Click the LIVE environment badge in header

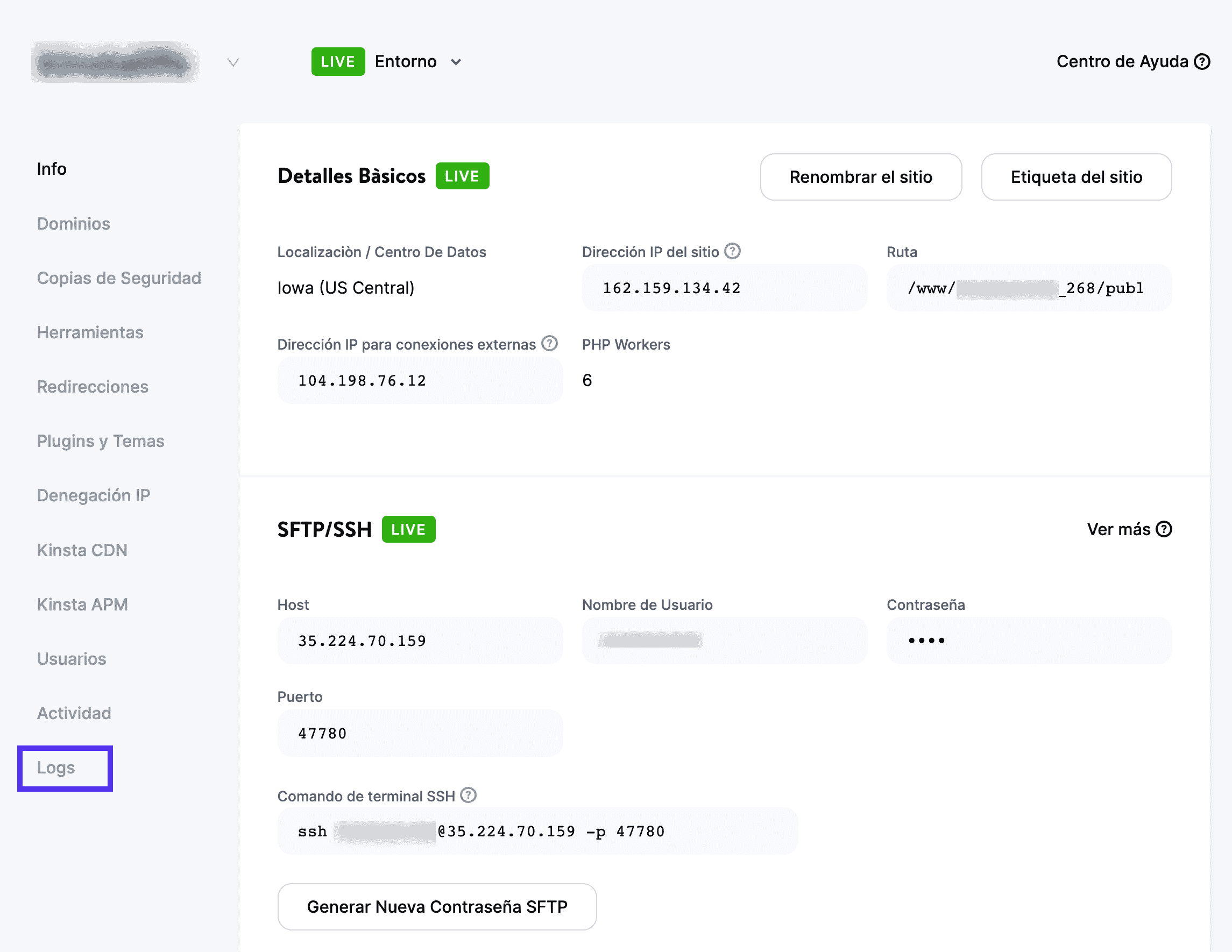click(x=338, y=61)
